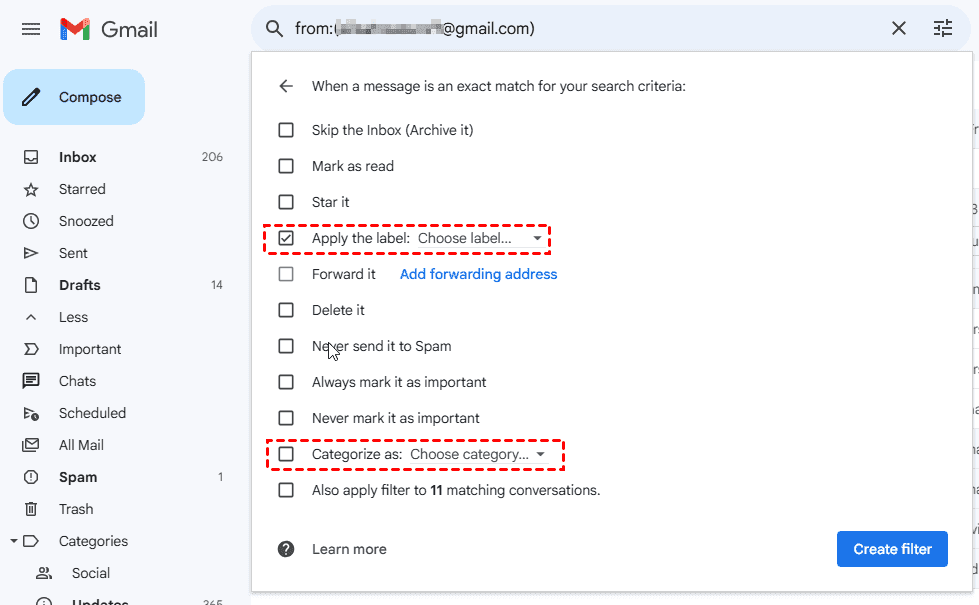The height and width of the screenshot is (605, 979).
Task: Click the Compose pencil button
Action: (x=74, y=97)
